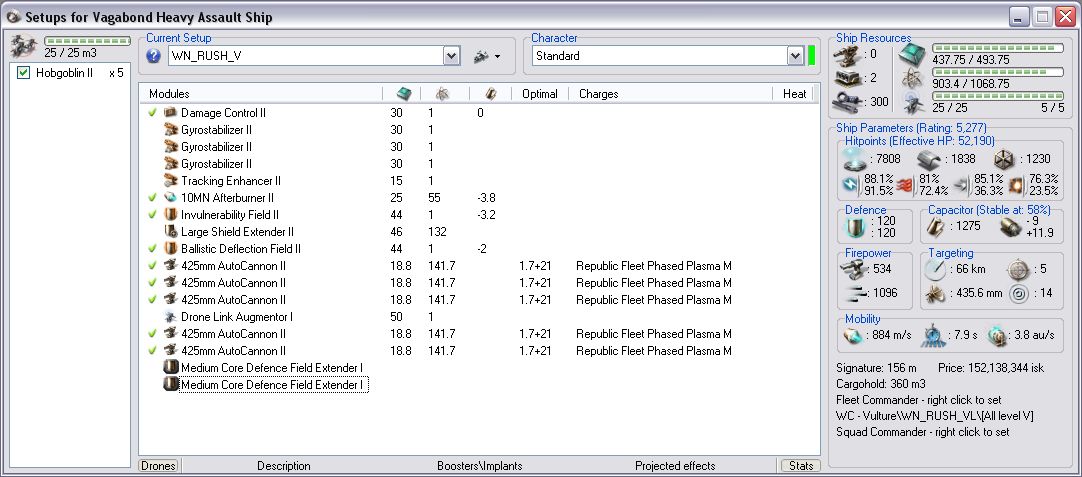Select second Medium Core Defence Field Extender I
Screen dimensions: 1082x477
pos(273,384)
